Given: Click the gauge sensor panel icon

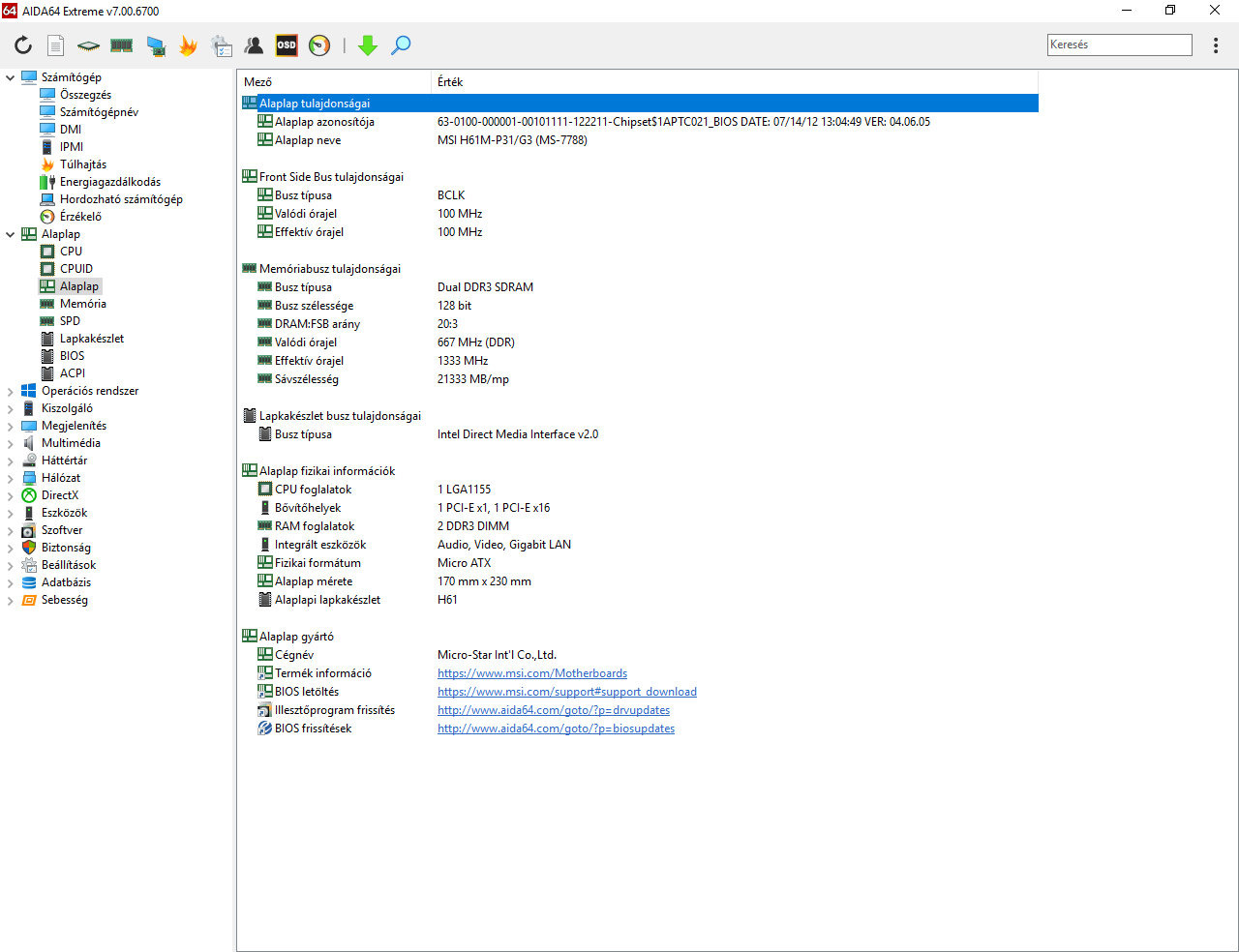Looking at the screenshot, I should (x=319, y=45).
